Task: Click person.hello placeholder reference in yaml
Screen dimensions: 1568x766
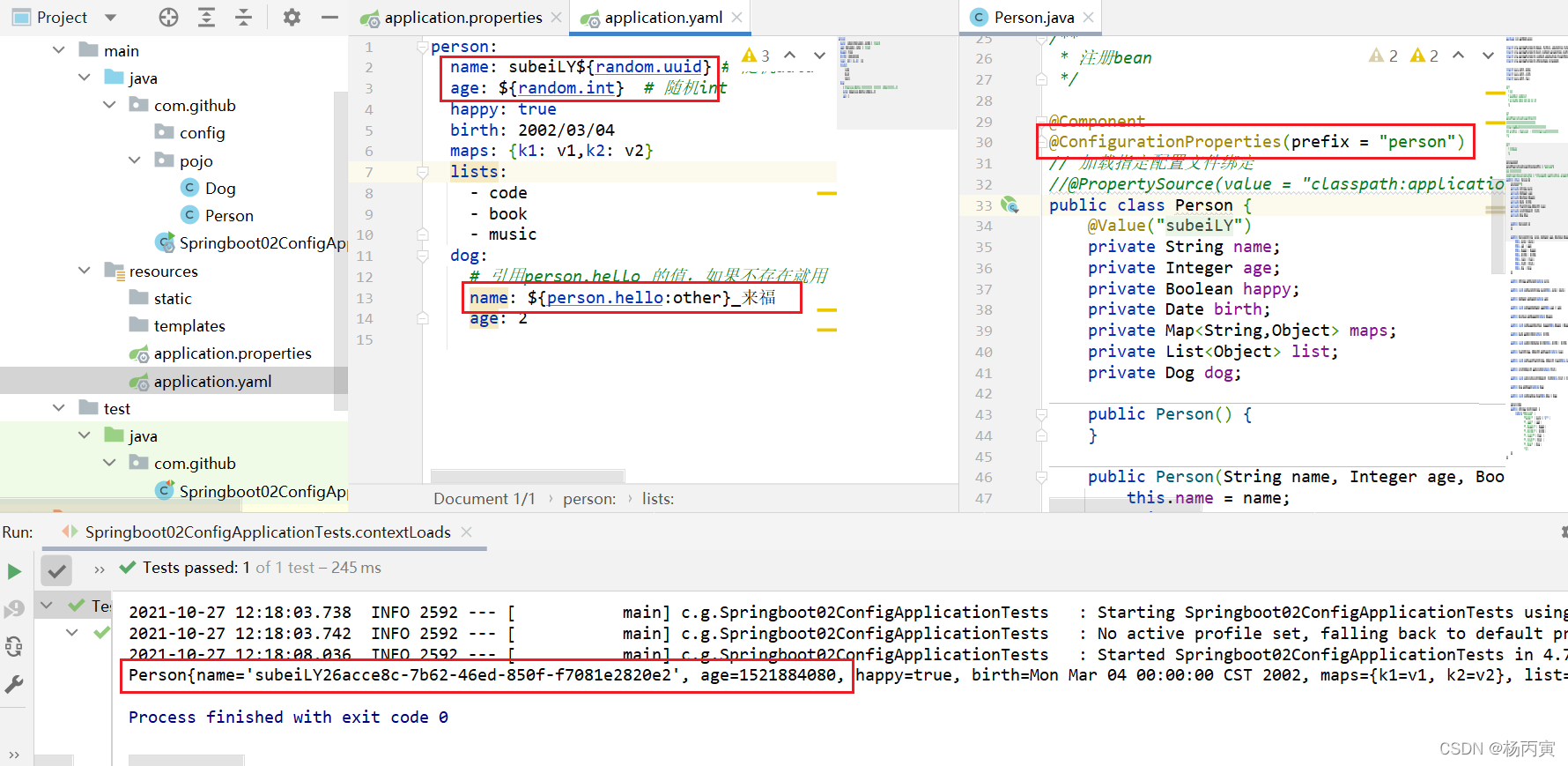Action: (604, 298)
